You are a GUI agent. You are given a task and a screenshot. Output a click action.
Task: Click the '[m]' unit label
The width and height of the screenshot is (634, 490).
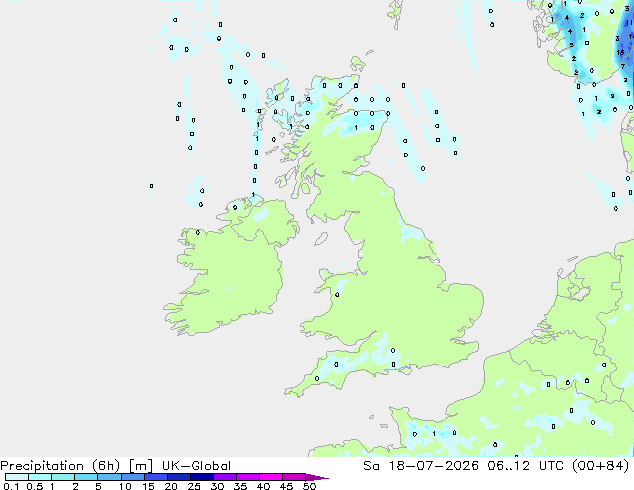141,466
